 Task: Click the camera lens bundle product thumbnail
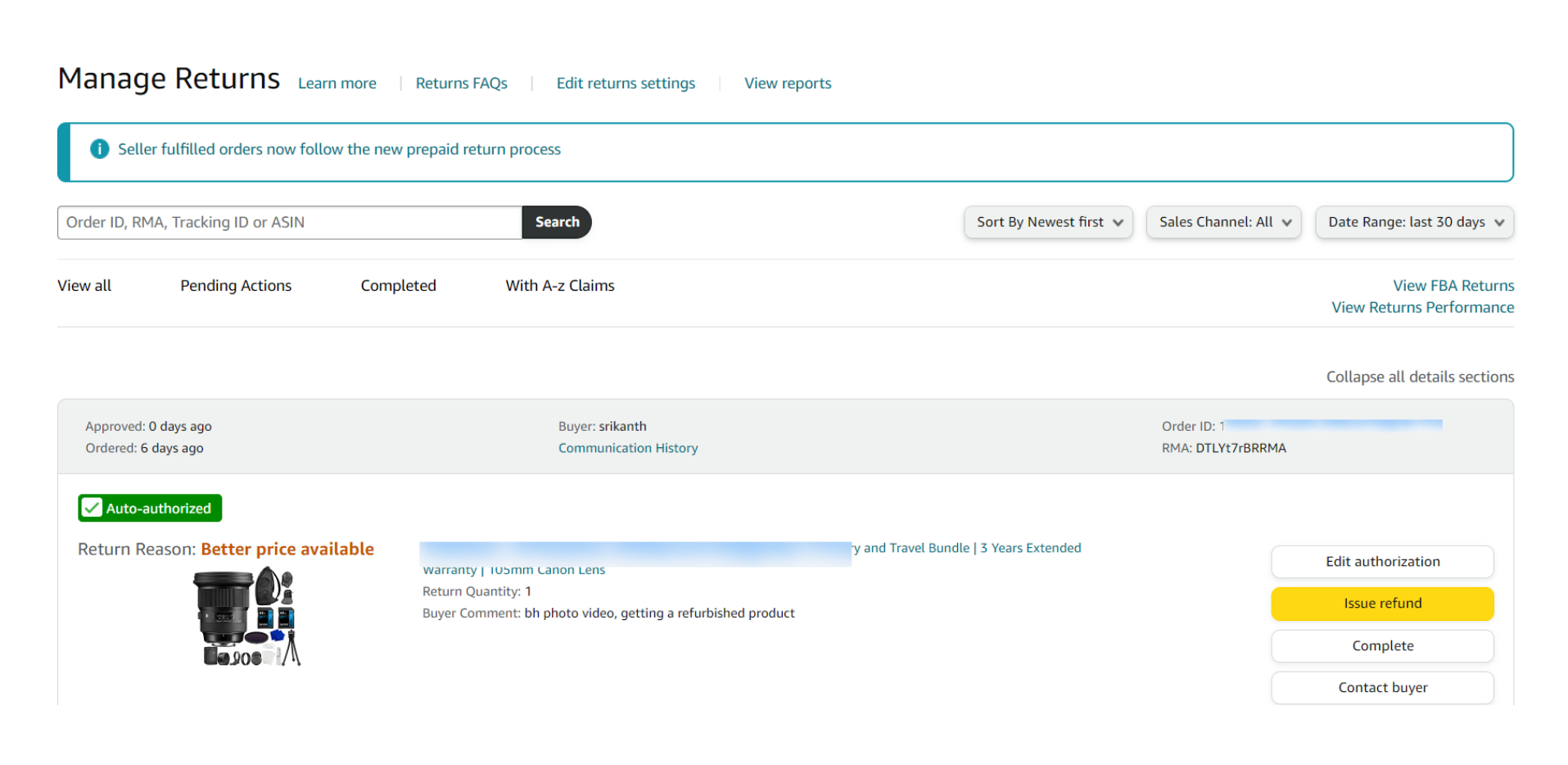click(247, 618)
